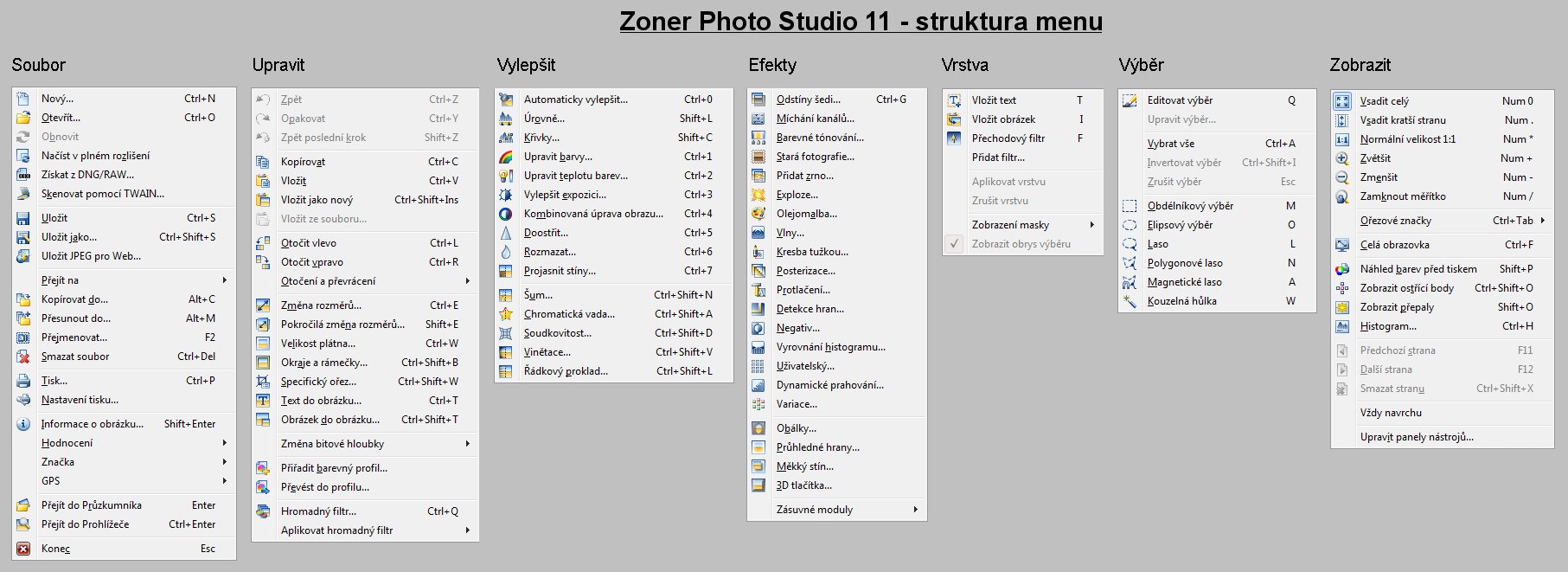1568x572 pixels.
Task: Click the Tisk printer icon
Action: click(23, 381)
